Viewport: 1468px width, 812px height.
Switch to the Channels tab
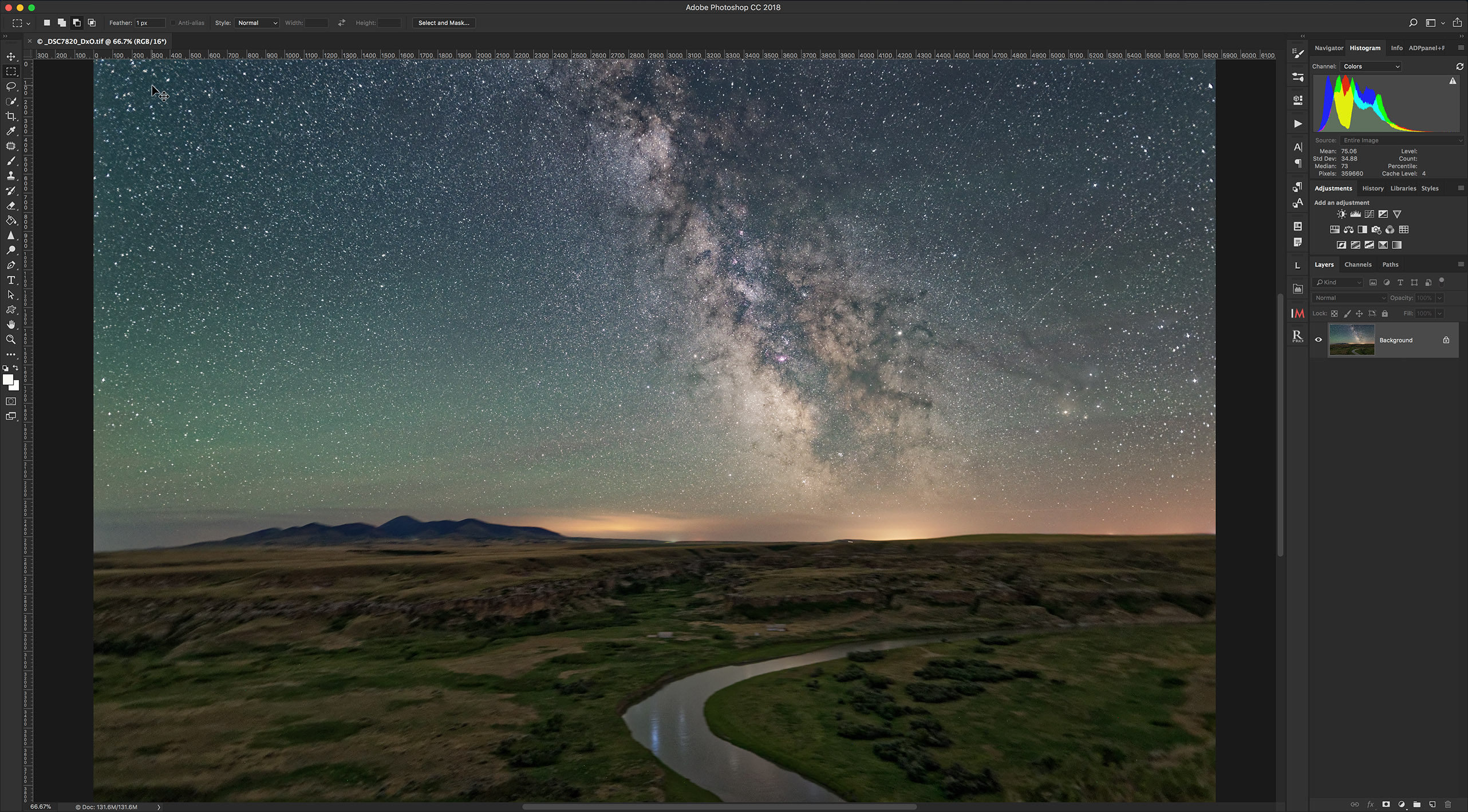click(x=1357, y=264)
